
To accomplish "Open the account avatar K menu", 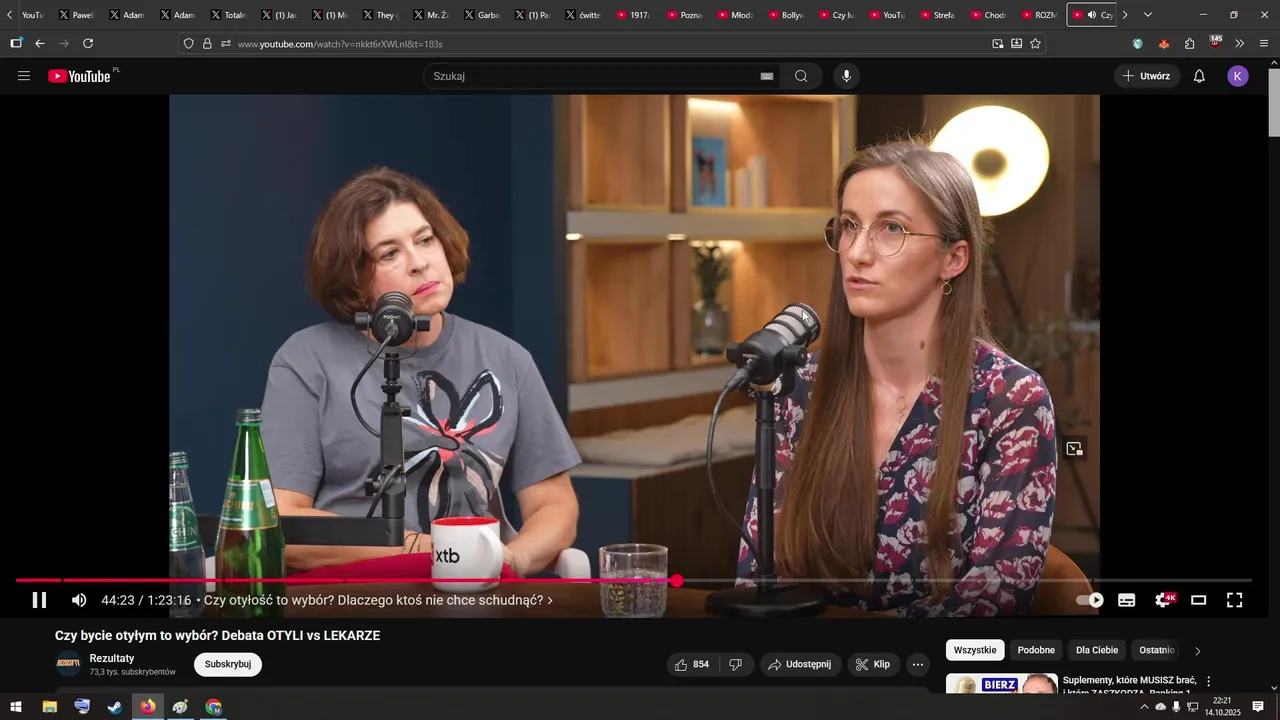I will 1238,76.
